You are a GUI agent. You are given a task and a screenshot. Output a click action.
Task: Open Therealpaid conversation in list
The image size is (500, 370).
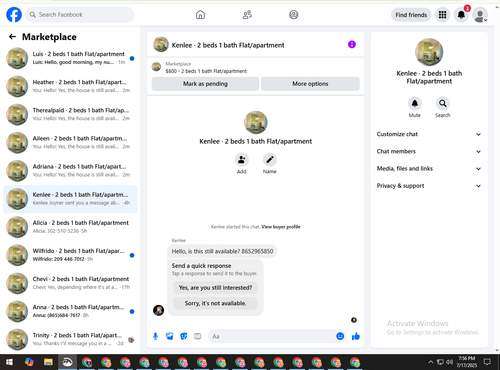70,114
